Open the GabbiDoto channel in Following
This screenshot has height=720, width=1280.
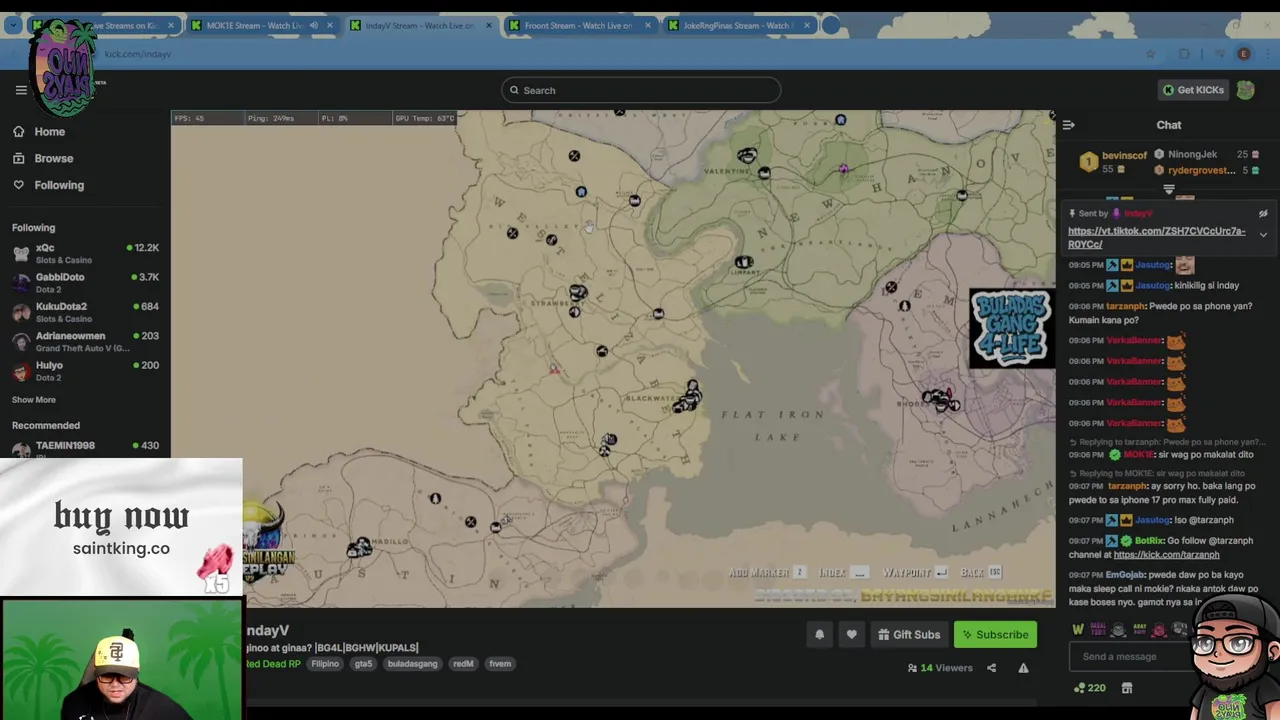tap(85, 283)
